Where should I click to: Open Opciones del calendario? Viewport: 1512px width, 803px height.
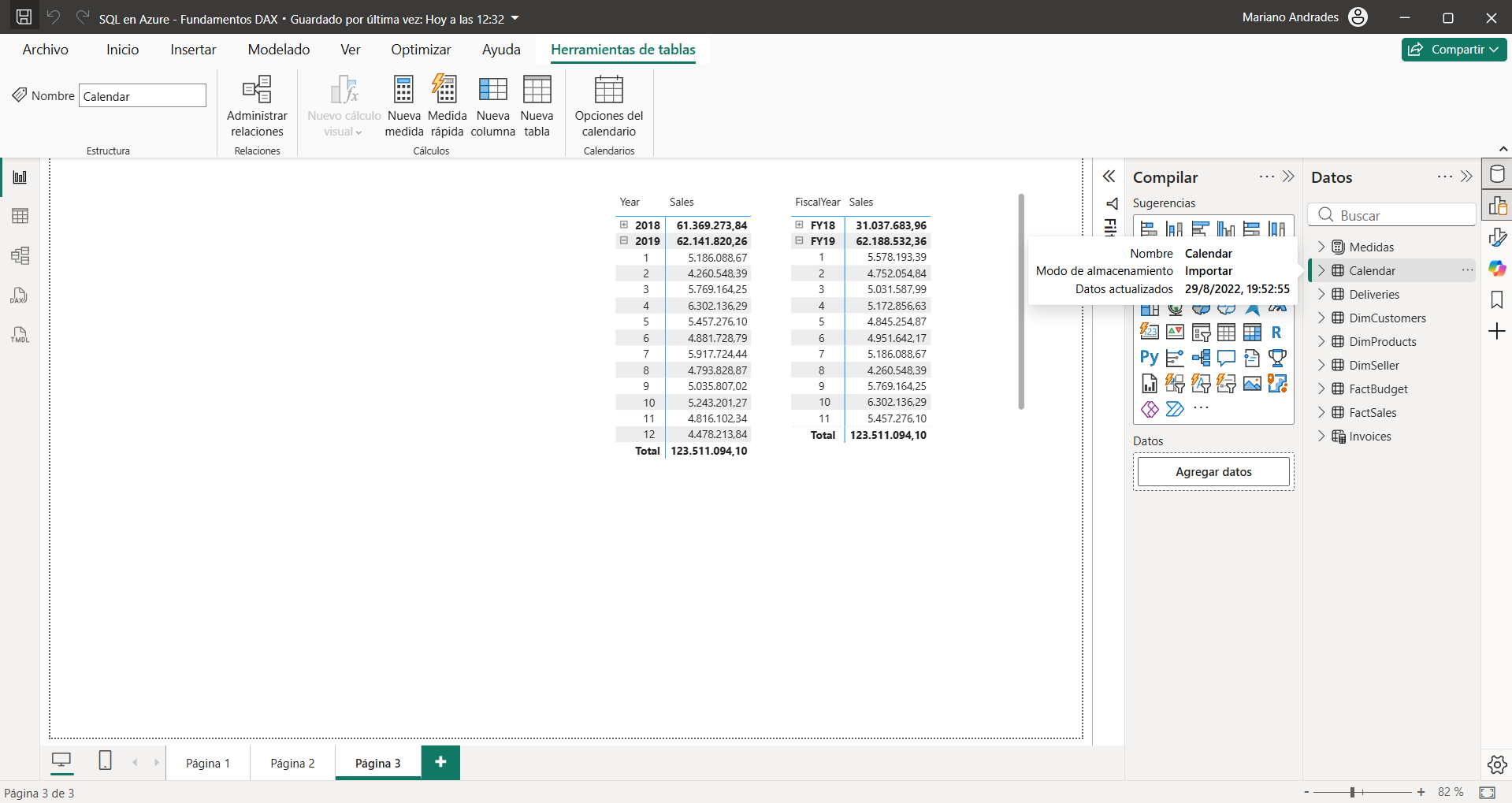[608, 106]
